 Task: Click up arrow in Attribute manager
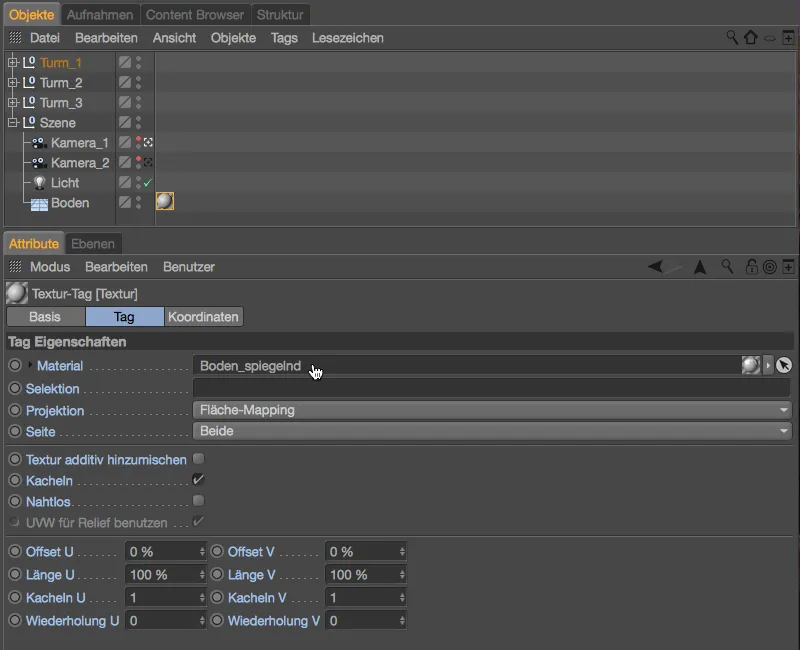click(x=700, y=267)
